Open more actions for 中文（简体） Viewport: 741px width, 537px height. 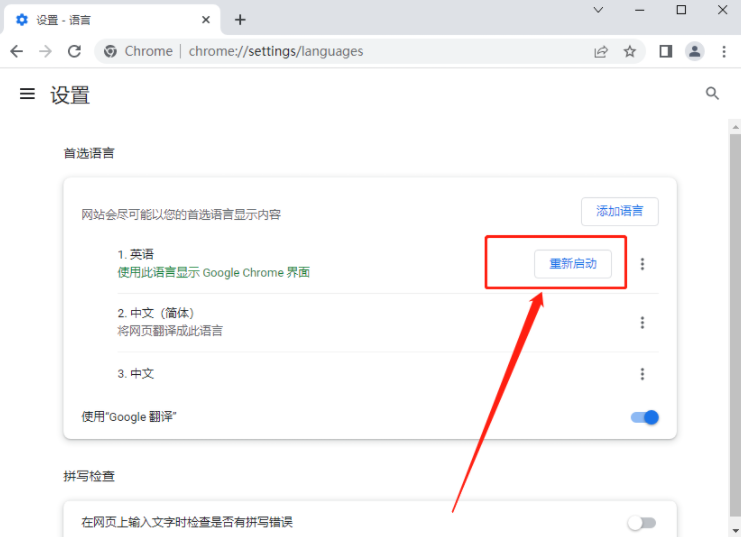point(642,322)
